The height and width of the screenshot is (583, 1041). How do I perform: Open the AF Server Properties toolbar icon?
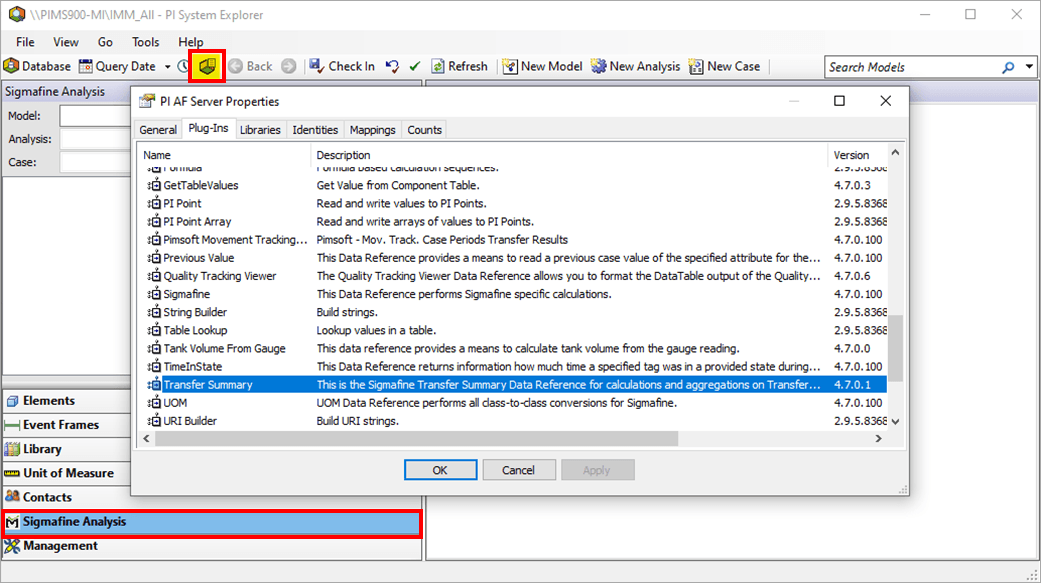tap(208, 66)
